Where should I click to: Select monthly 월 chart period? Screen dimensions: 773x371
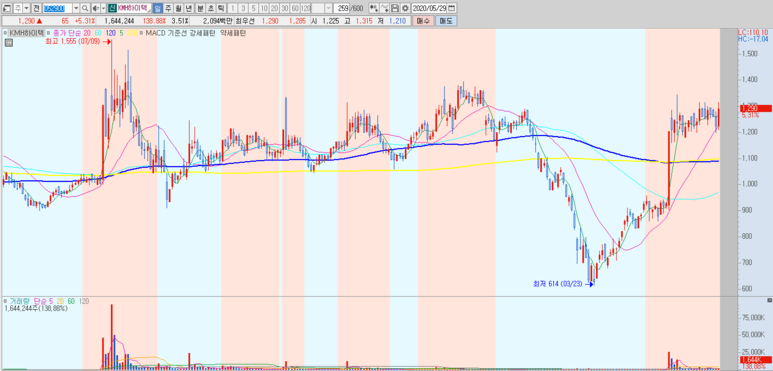pyautogui.click(x=178, y=8)
